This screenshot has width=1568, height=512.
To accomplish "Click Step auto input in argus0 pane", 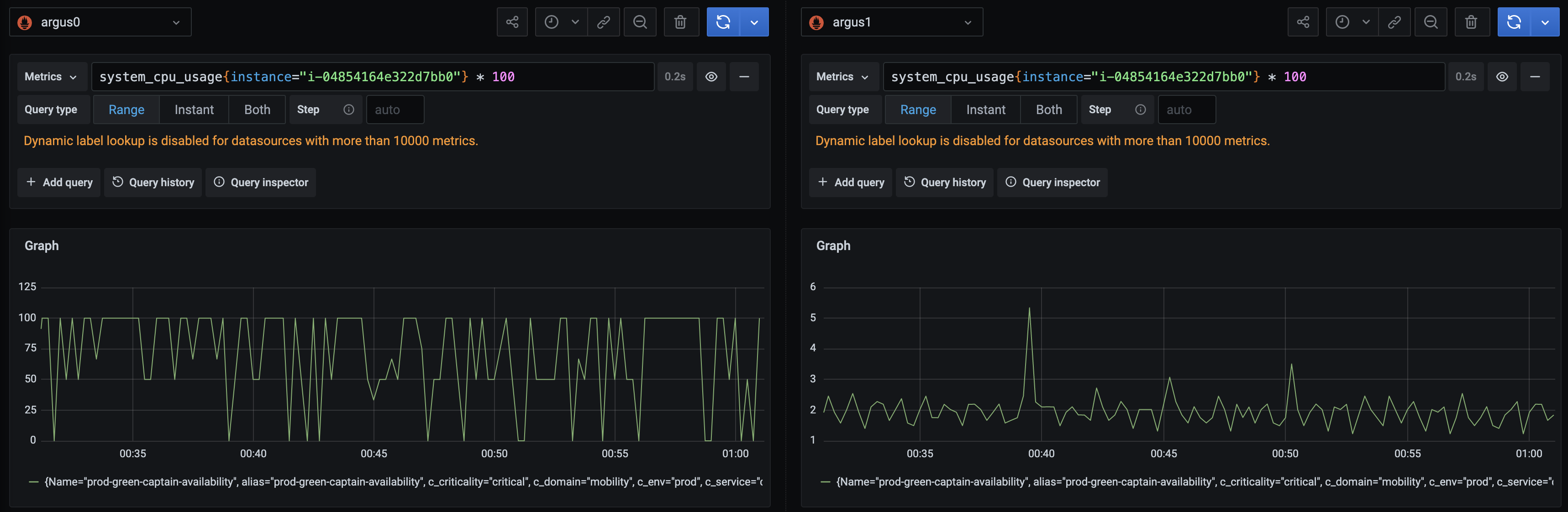I will click(x=395, y=110).
